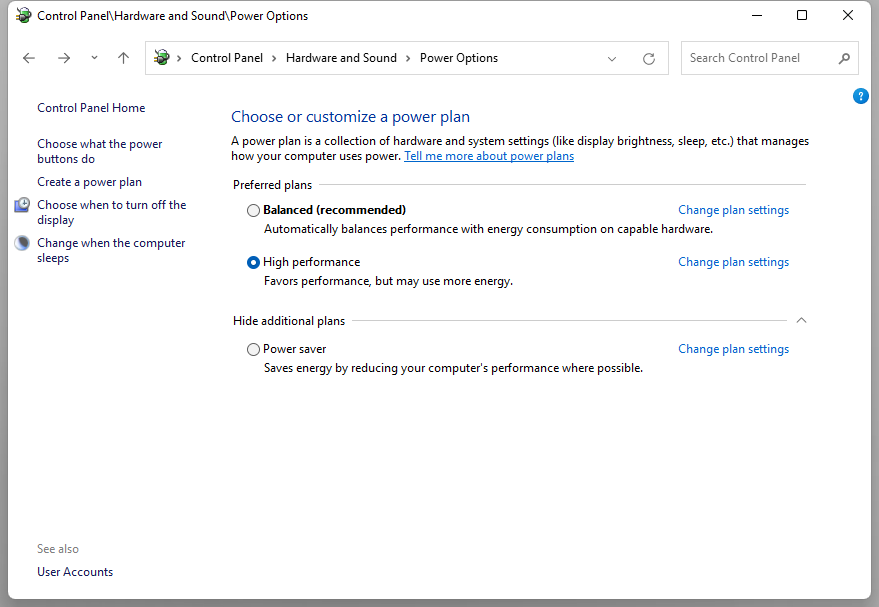Go to Hardware and Sound breadcrumb
Image resolution: width=879 pixels, height=607 pixels.
(341, 58)
